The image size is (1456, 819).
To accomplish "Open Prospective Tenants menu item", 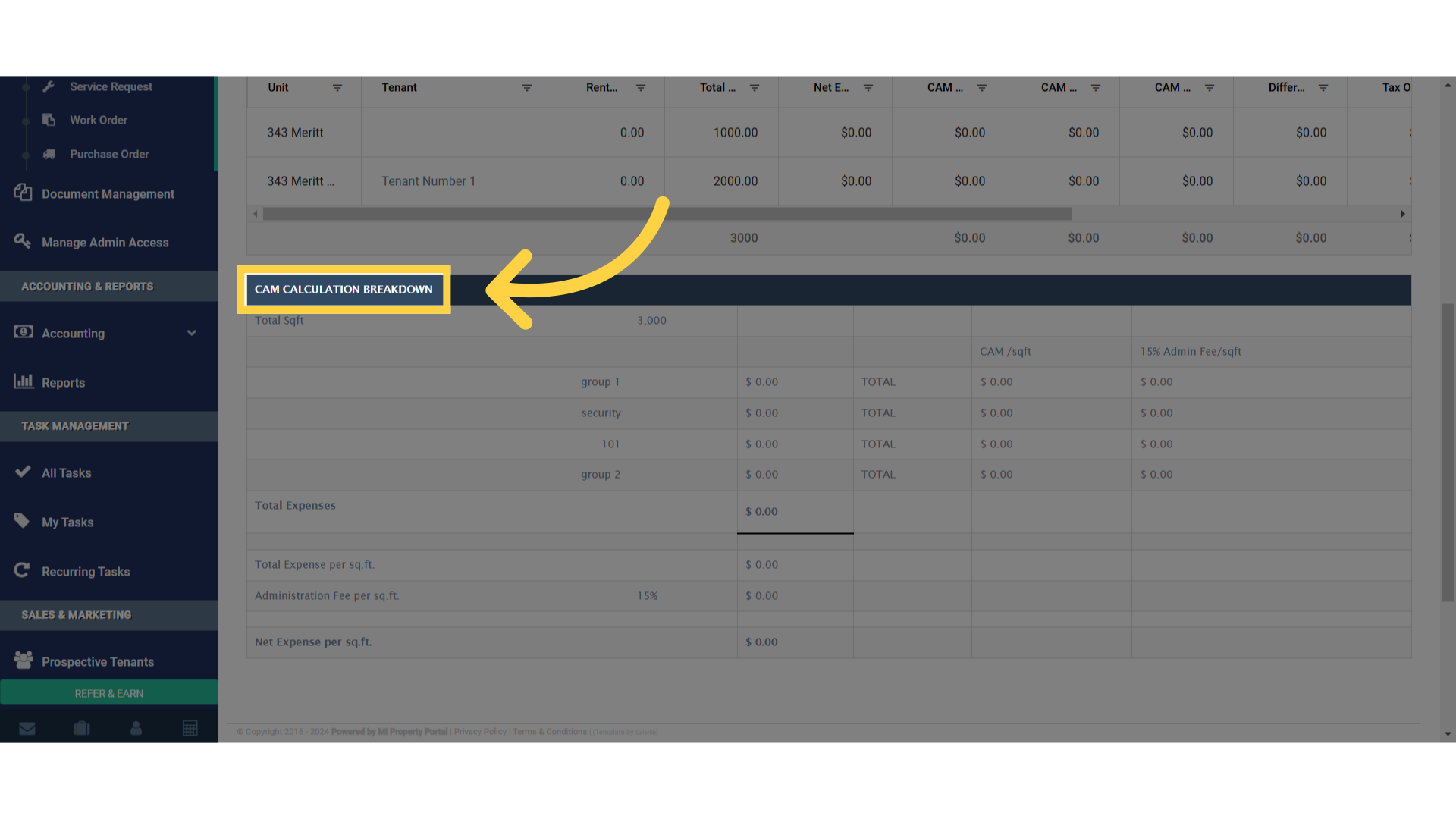I will [x=98, y=662].
